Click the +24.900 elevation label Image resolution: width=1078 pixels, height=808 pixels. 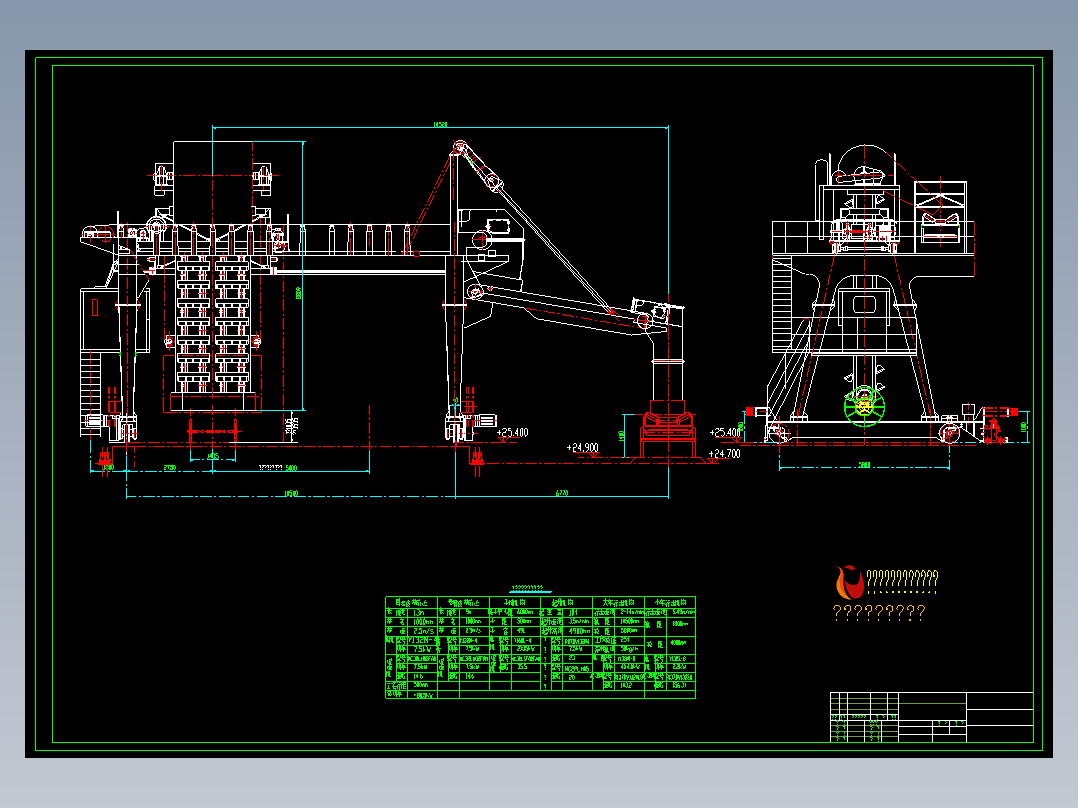(582, 448)
